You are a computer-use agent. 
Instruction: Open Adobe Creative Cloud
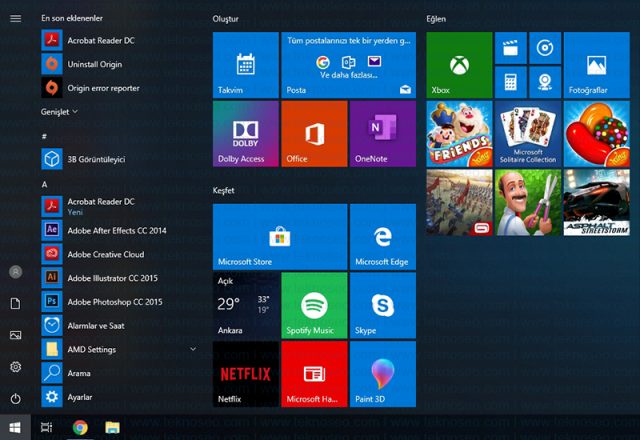120,254
